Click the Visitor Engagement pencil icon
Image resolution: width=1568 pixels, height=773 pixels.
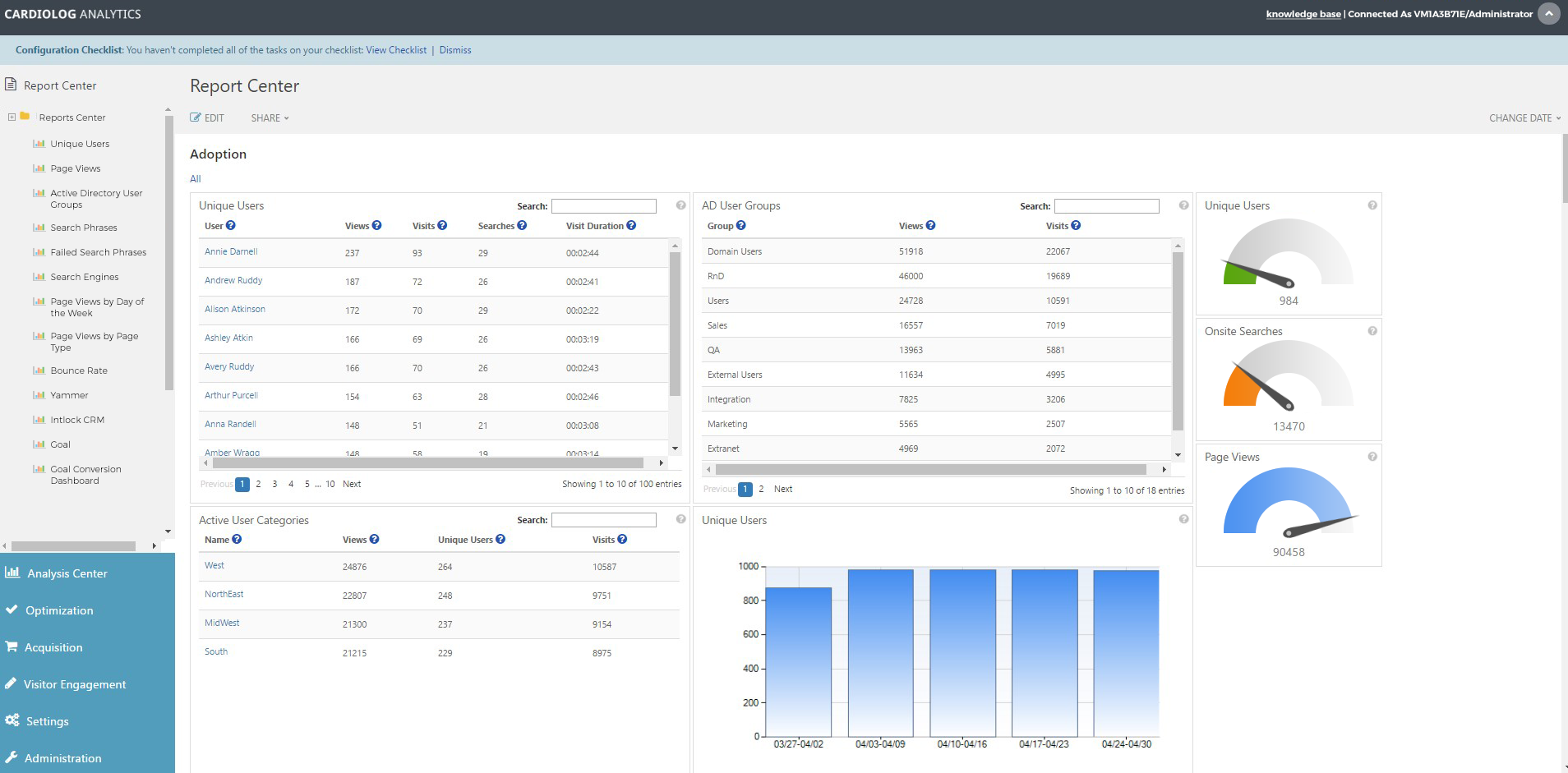11,683
